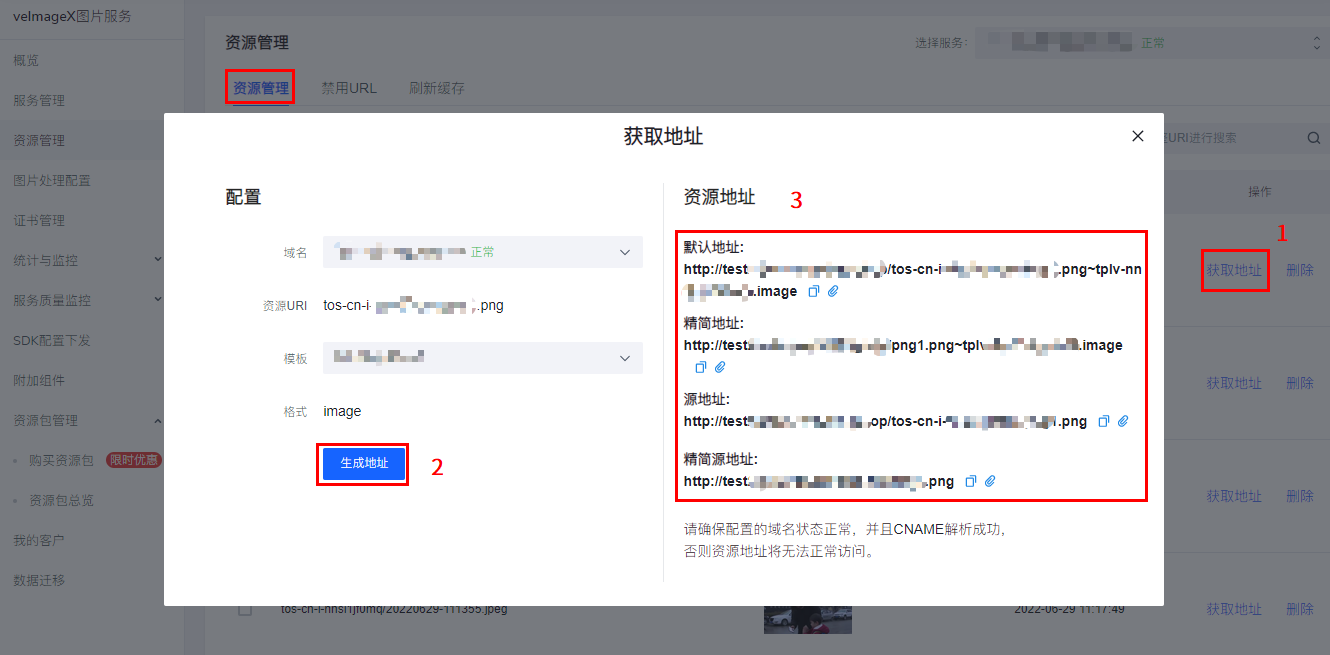Viewport: 1330px width, 655px height.
Task: Click the search magnifier icon in resource list
Action: pyautogui.click(x=1313, y=138)
